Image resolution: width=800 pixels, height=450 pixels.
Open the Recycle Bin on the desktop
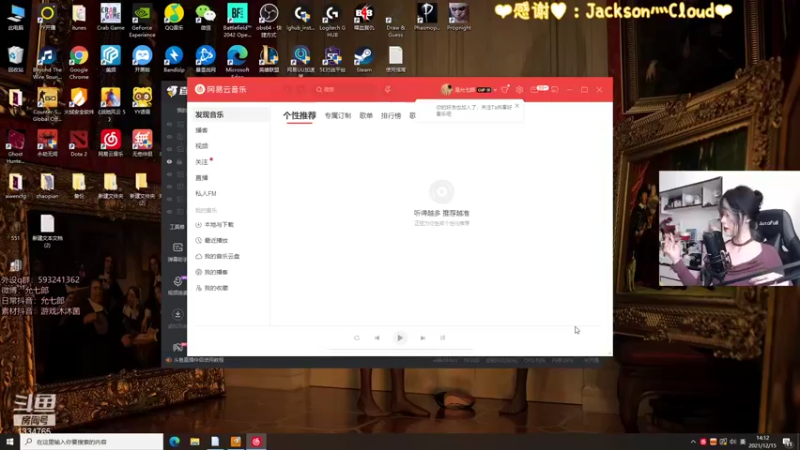[15, 59]
